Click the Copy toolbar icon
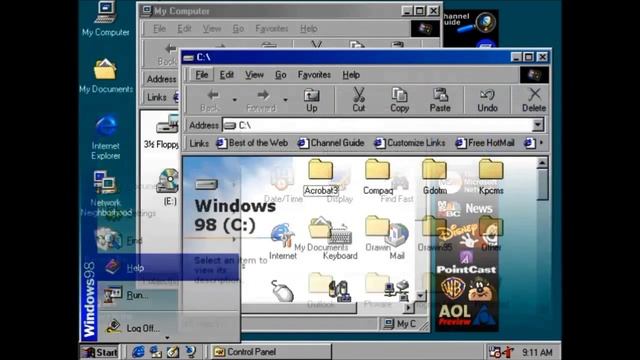Viewport: 640px width, 360px height. pyautogui.click(x=399, y=100)
